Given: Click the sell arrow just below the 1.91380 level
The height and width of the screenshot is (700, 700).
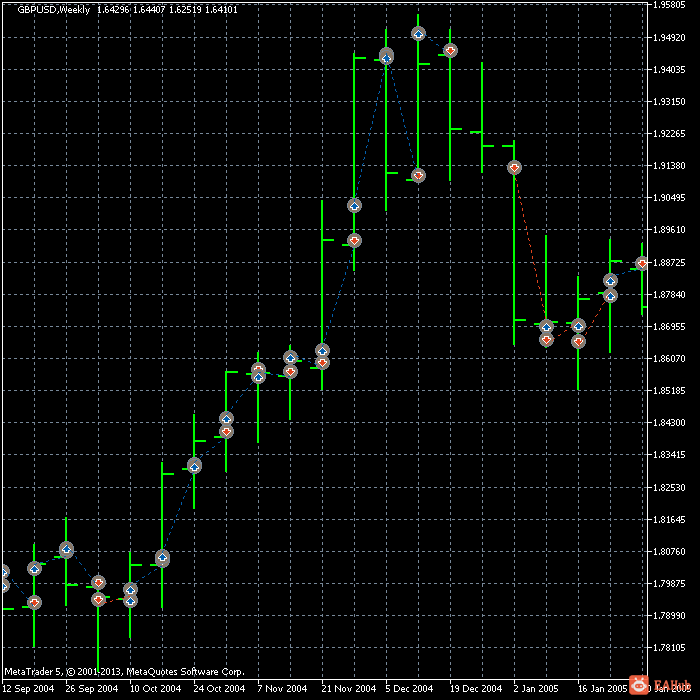Looking at the screenshot, I should (418, 175).
